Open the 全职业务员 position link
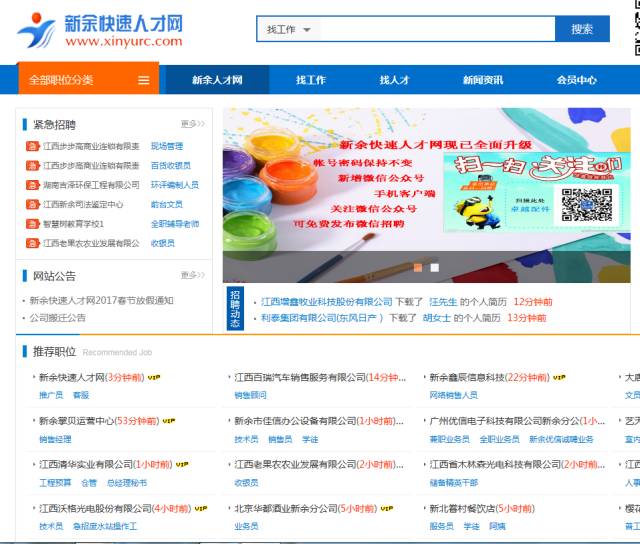Screen dimensions: 640x544 [499, 439]
